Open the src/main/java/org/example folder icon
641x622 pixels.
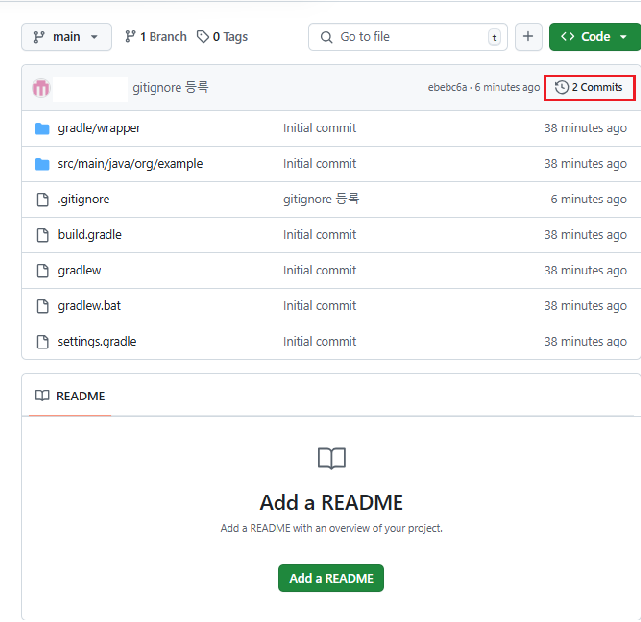[x=42, y=164]
